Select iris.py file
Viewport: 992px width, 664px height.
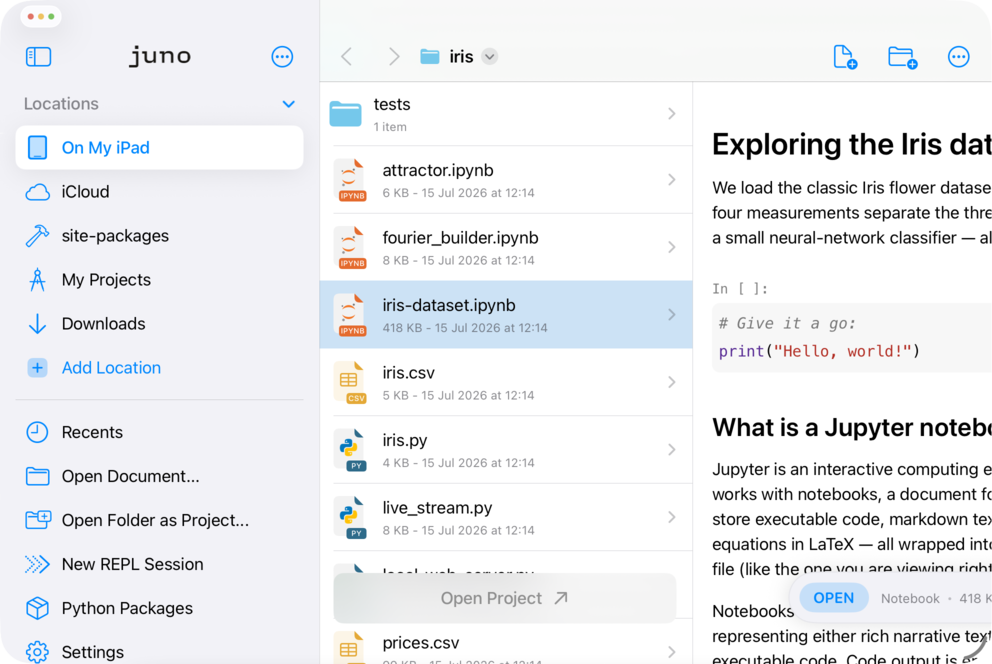click(506, 450)
